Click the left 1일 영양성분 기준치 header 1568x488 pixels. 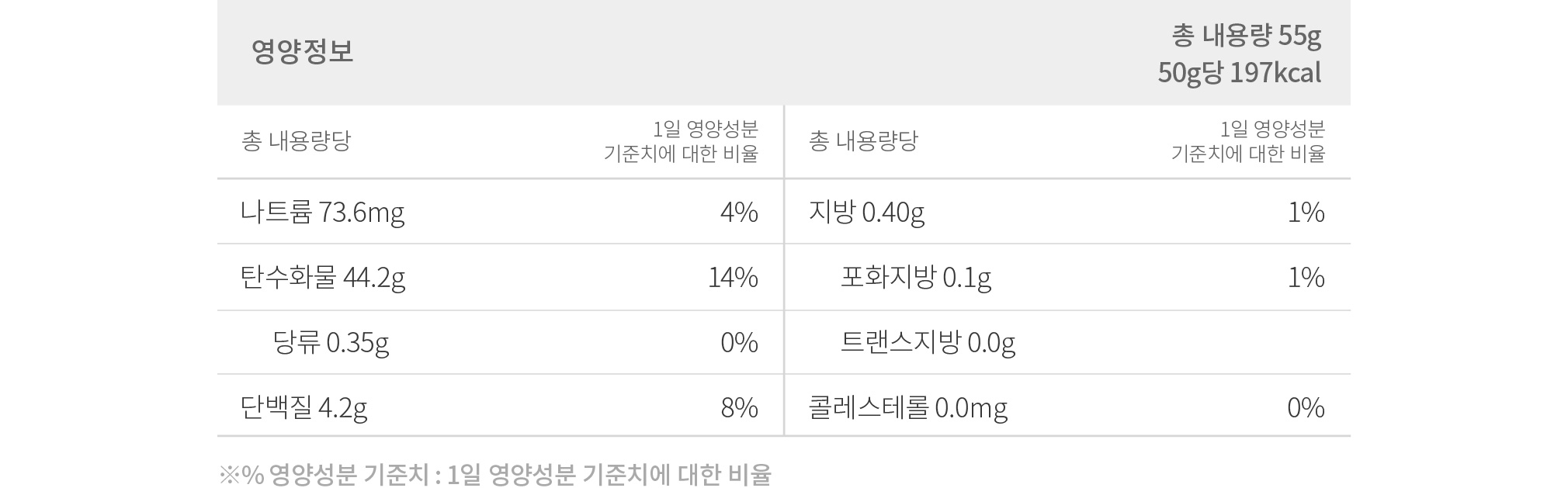[x=681, y=141]
